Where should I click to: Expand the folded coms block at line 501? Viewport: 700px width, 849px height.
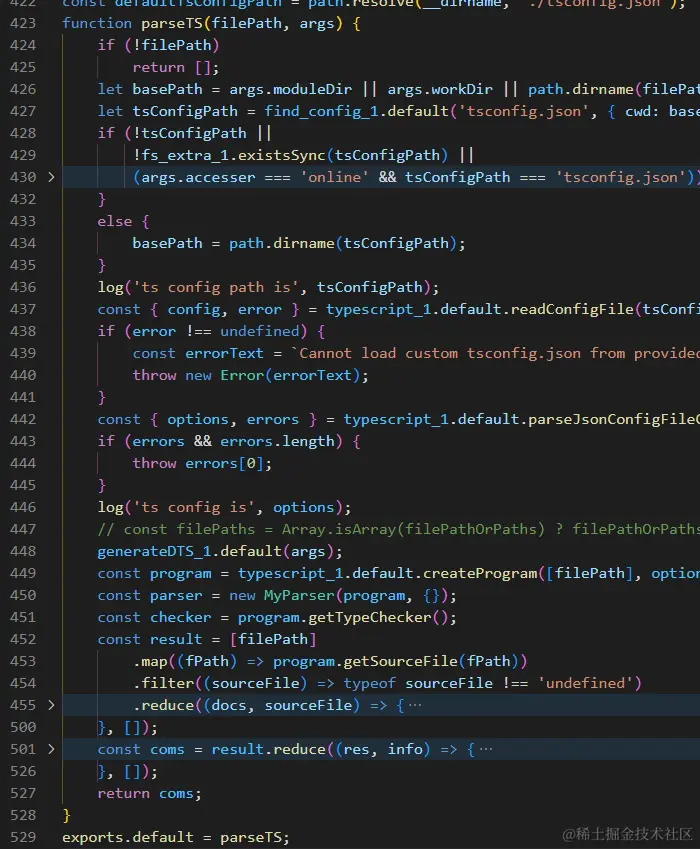(x=51, y=749)
